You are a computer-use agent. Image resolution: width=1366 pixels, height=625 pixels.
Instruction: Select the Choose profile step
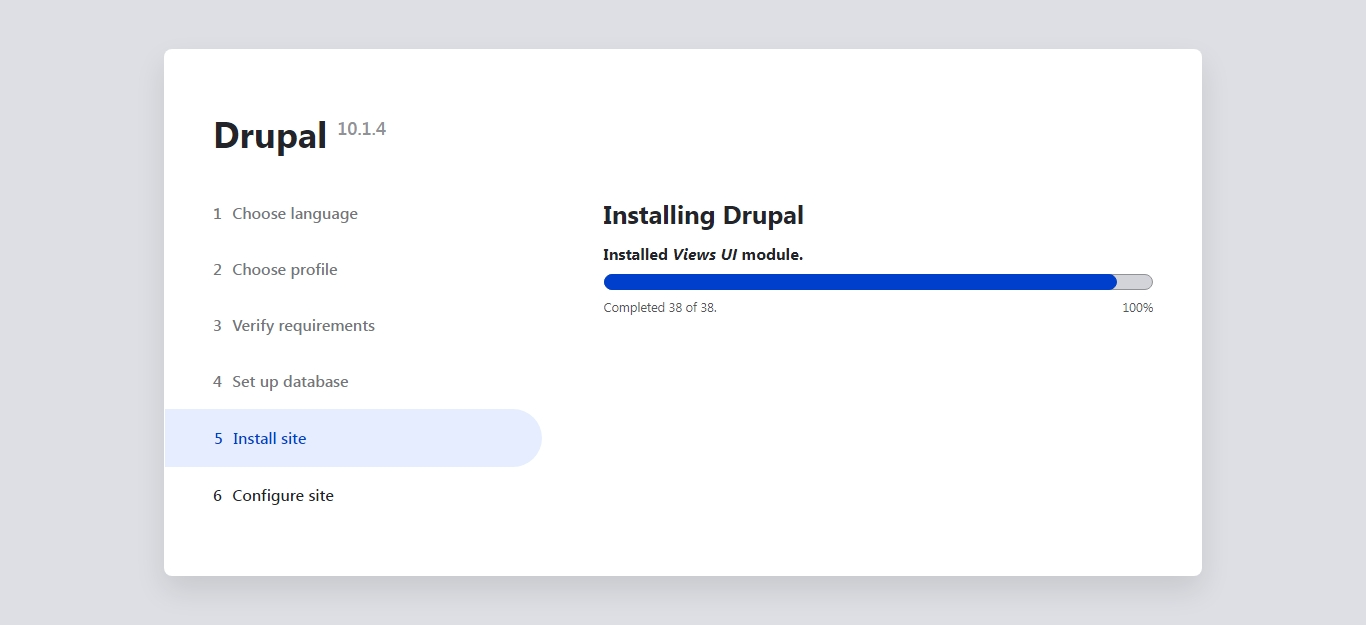pyautogui.click(x=284, y=269)
